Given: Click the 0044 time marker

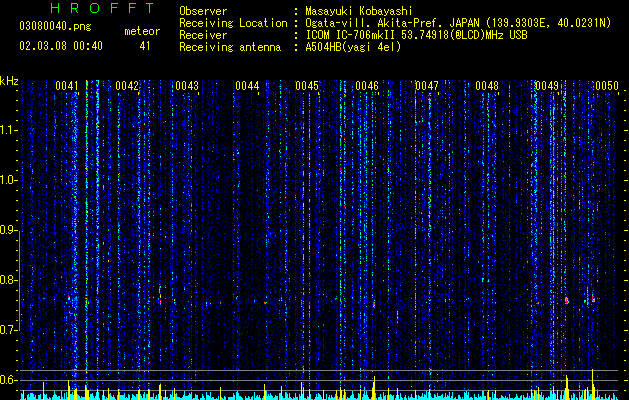Looking at the screenshot, I should click(x=247, y=86).
